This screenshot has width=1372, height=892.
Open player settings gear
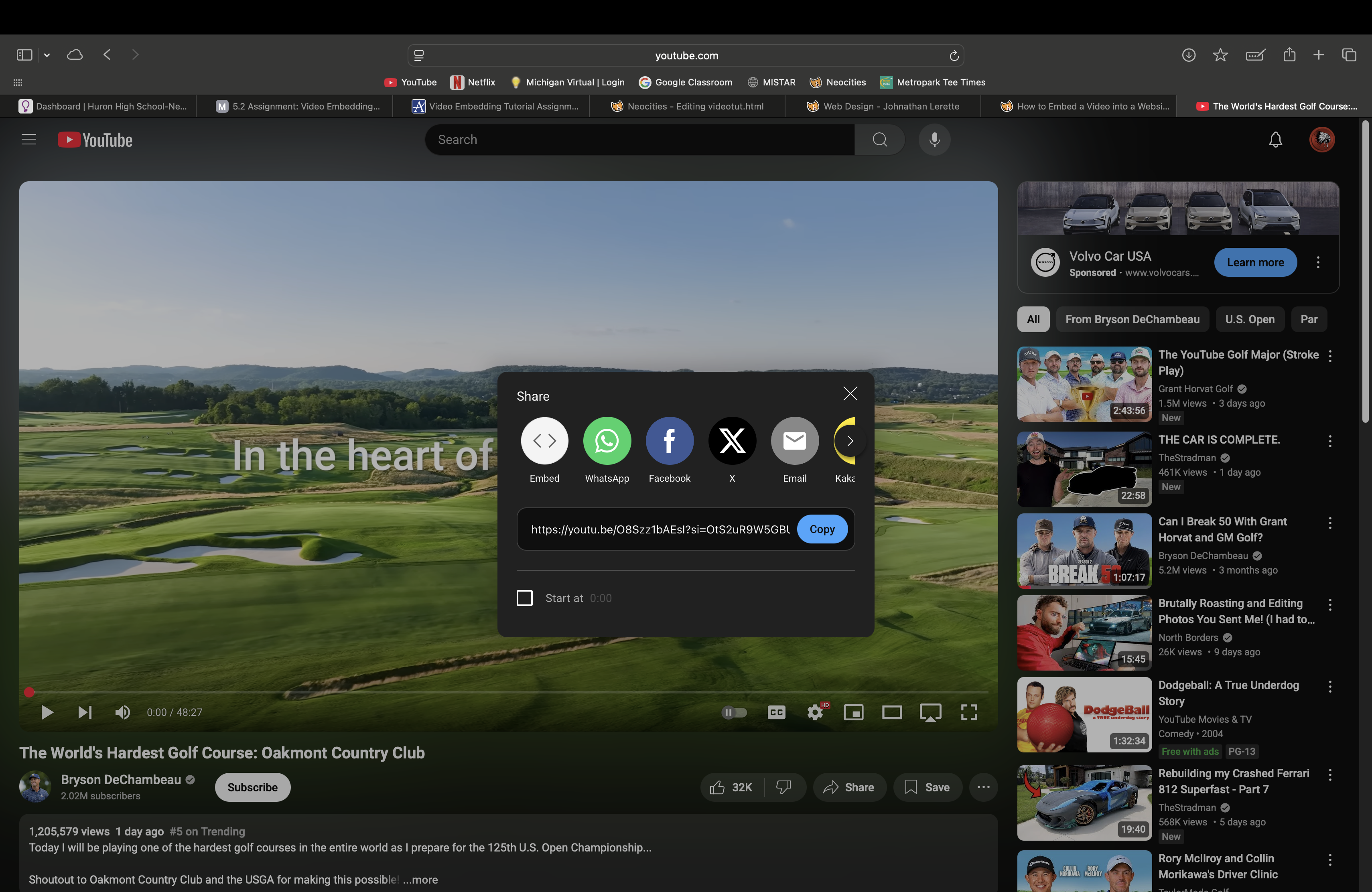coord(815,713)
